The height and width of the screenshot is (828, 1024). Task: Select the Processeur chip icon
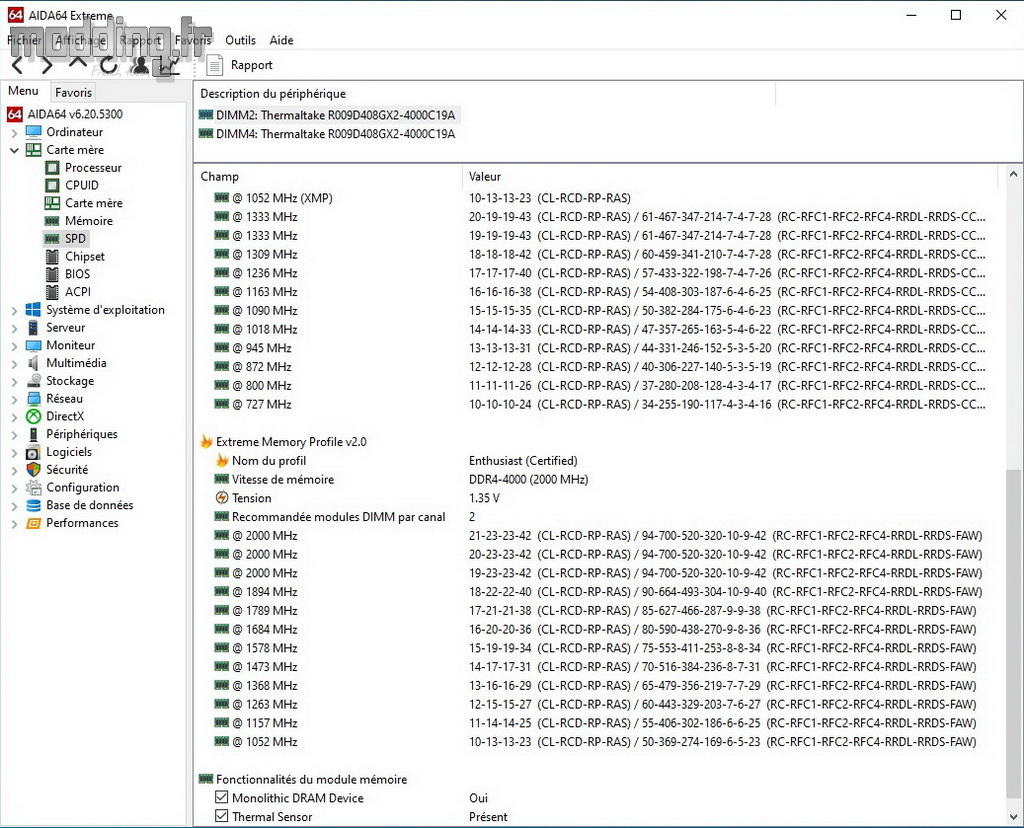tap(52, 168)
